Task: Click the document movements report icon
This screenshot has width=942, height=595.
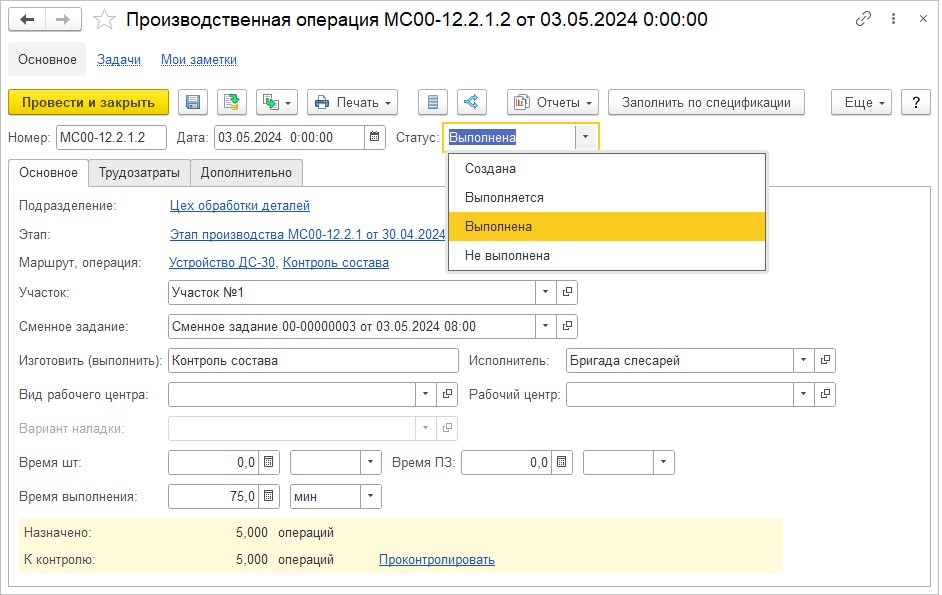Action: pyautogui.click(x=432, y=102)
